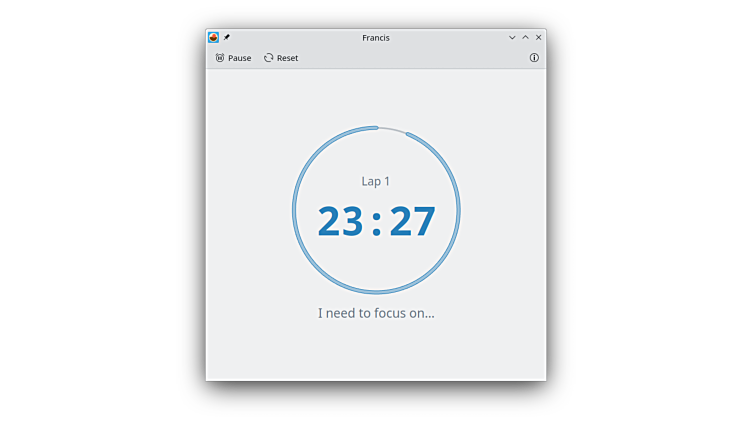
Task: Click the colon between timer digits
Action: 376,224
